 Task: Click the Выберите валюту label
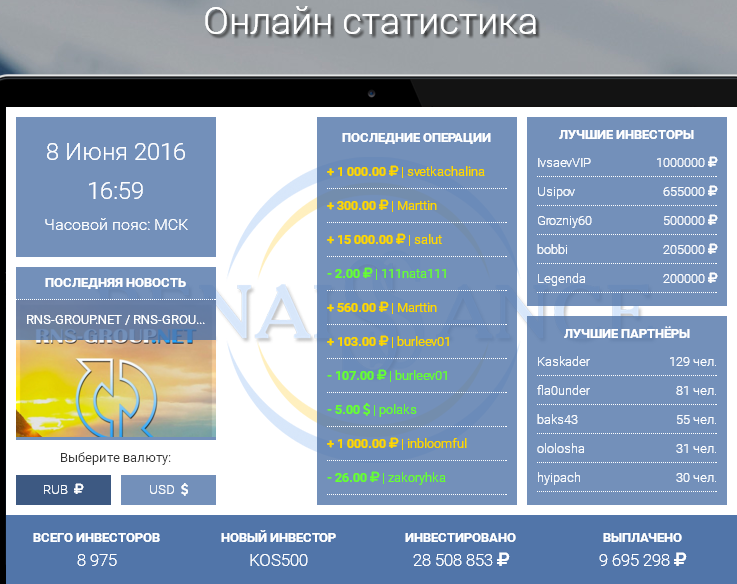coord(116,458)
